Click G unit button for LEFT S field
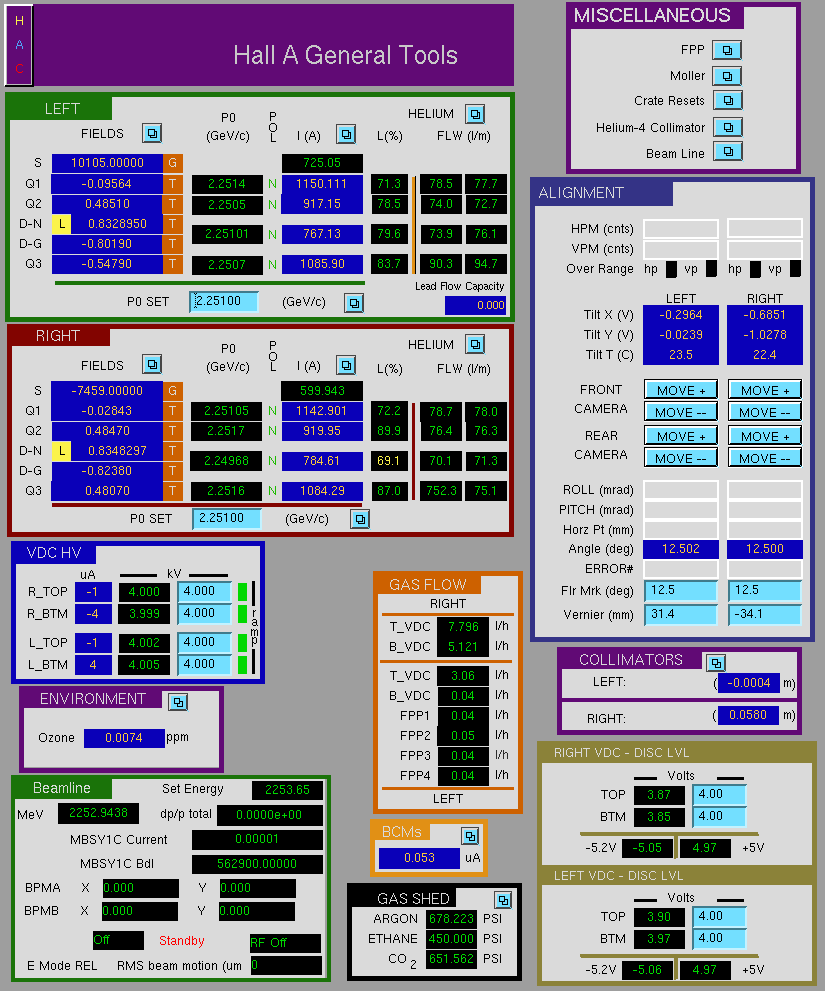This screenshot has height=991, width=825. click(173, 163)
